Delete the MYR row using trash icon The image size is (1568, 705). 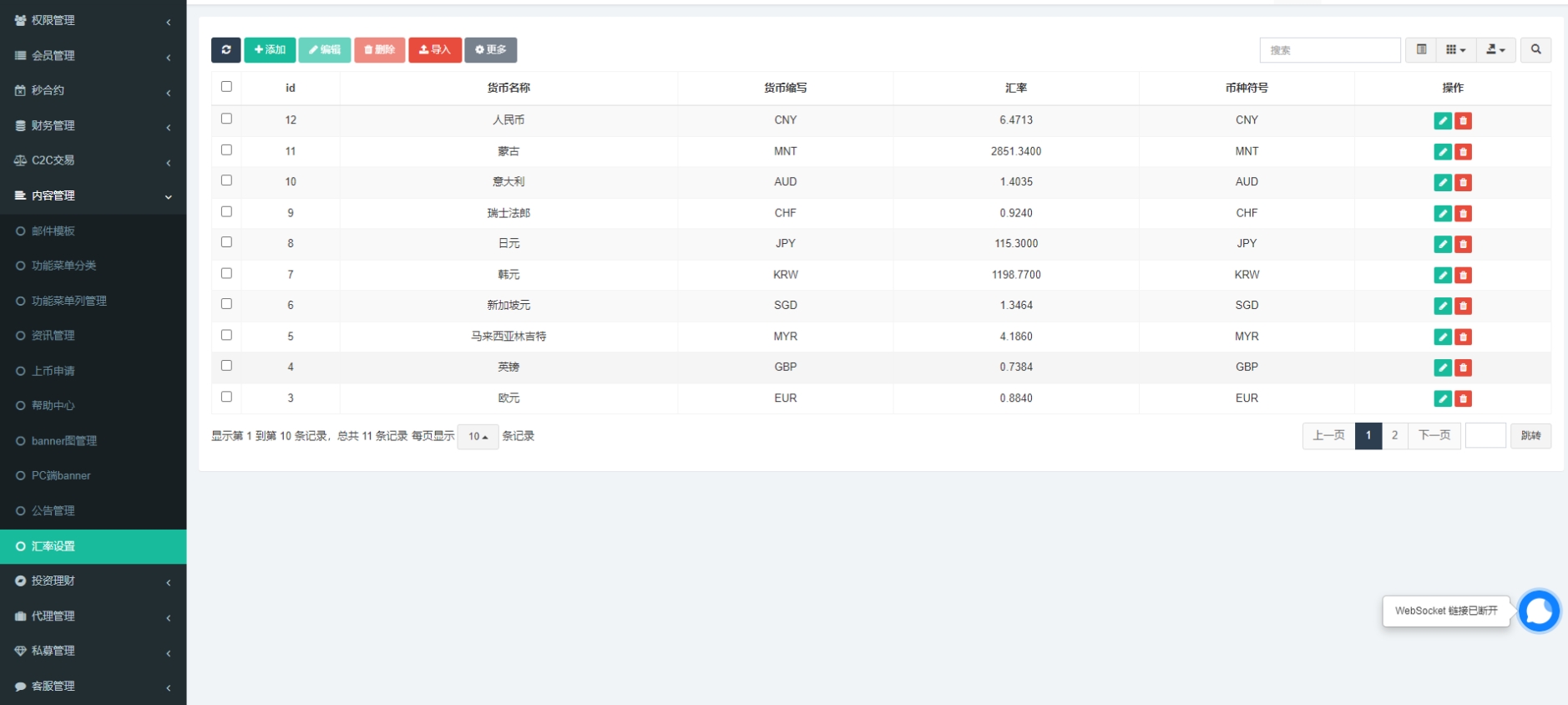point(1463,337)
